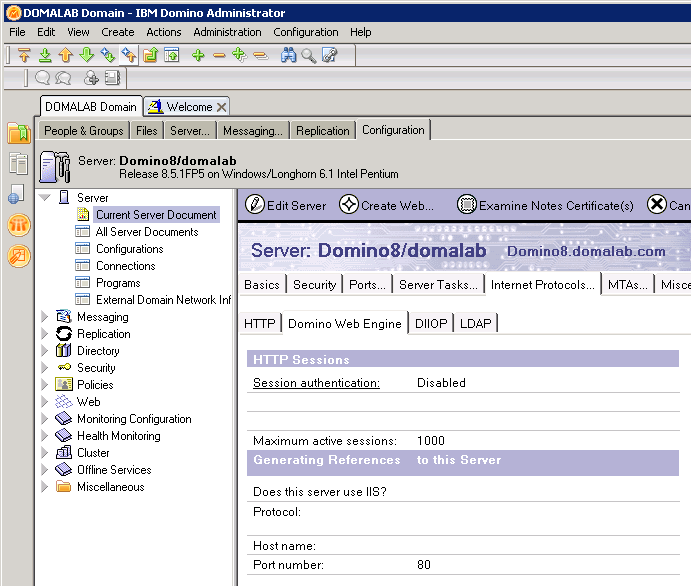Open the Ports... tab
This screenshot has width=691, height=586.
tap(367, 285)
